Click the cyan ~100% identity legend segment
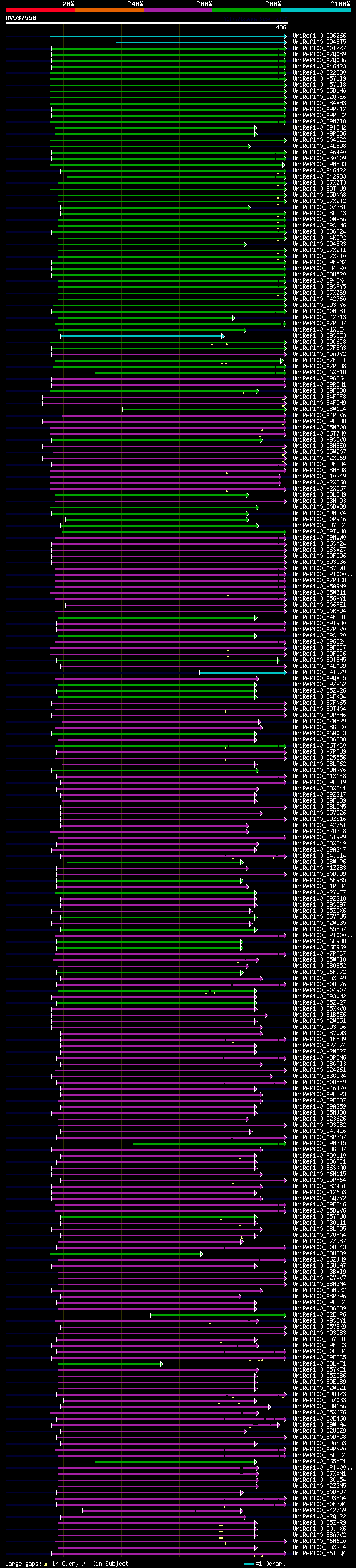The width and height of the screenshot is (356, 1568). pyautogui.click(x=316, y=10)
